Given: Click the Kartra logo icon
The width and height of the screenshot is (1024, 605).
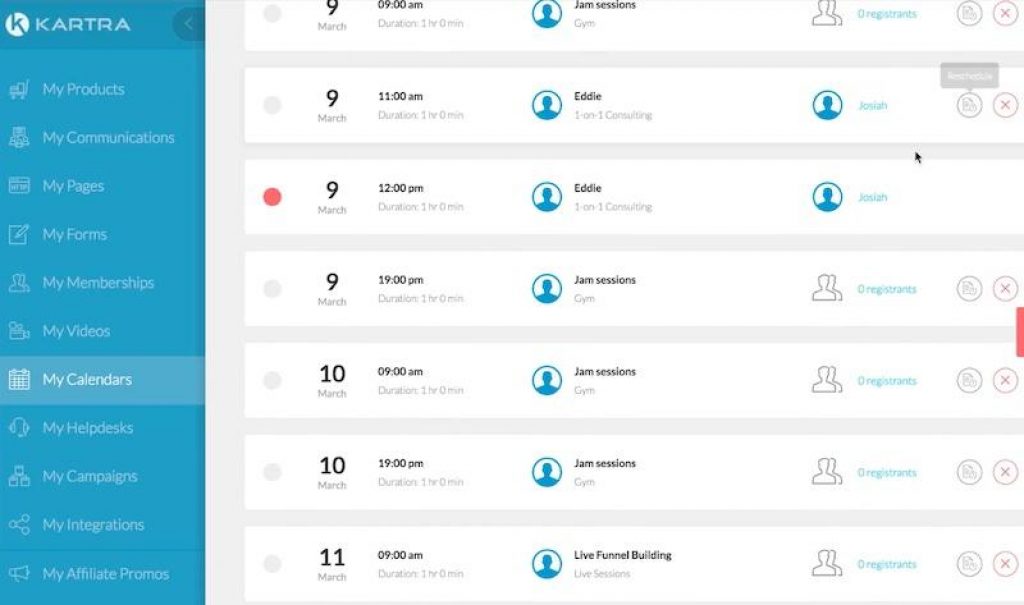Looking at the screenshot, I should coord(16,23).
